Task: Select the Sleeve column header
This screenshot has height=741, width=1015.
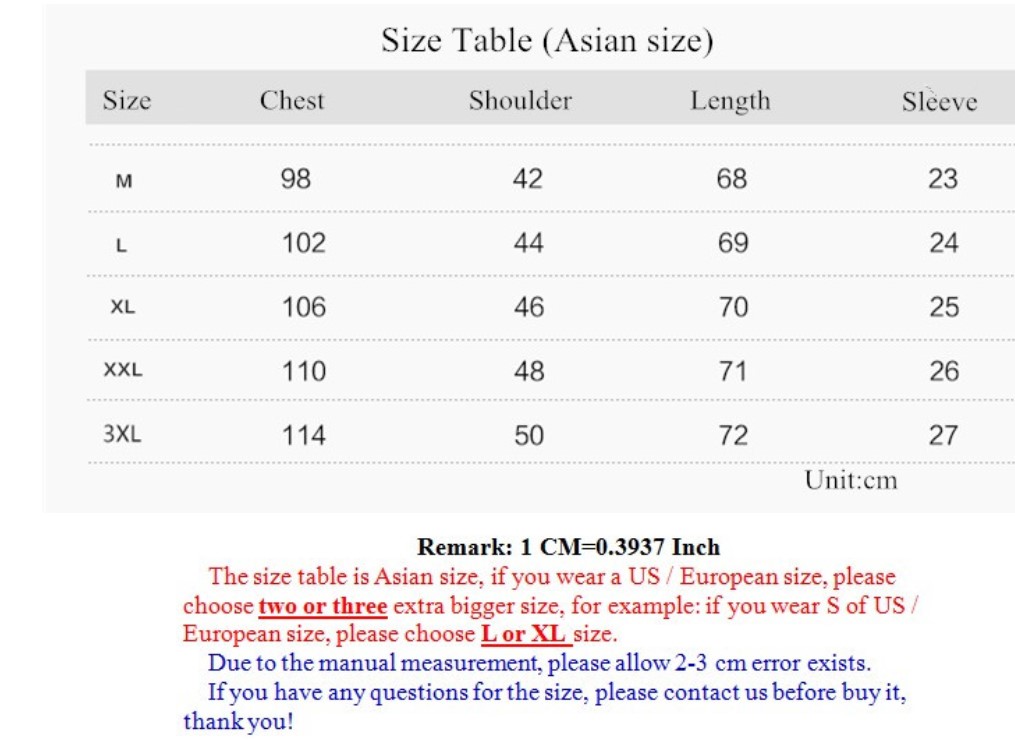Action: click(x=939, y=102)
